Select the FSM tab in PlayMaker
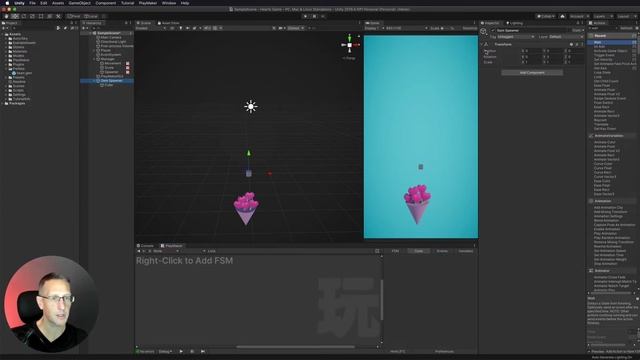The width and height of the screenshot is (640, 360). tap(395, 251)
